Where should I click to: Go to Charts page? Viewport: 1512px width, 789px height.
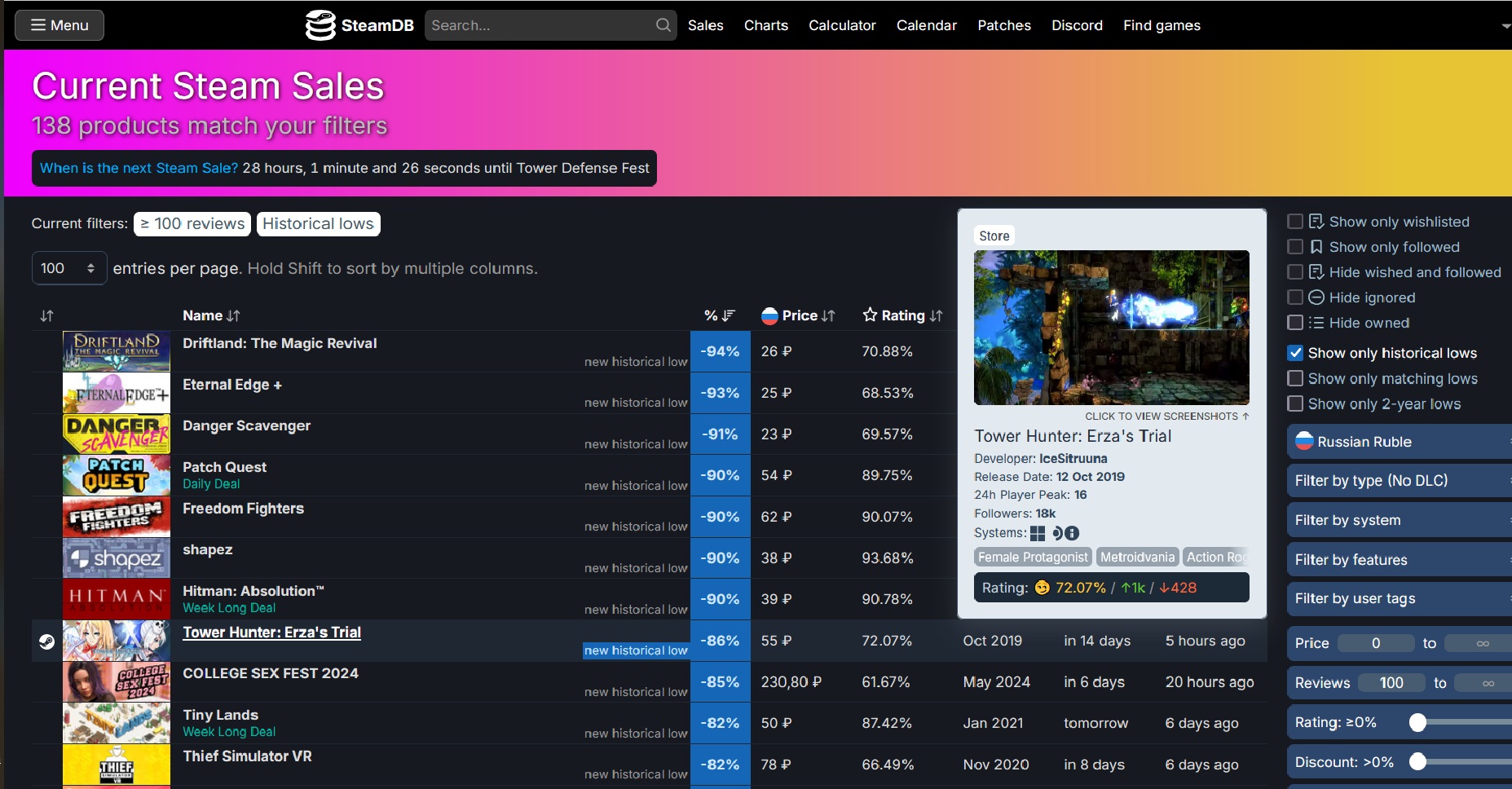pyautogui.click(x=766, y=25)
